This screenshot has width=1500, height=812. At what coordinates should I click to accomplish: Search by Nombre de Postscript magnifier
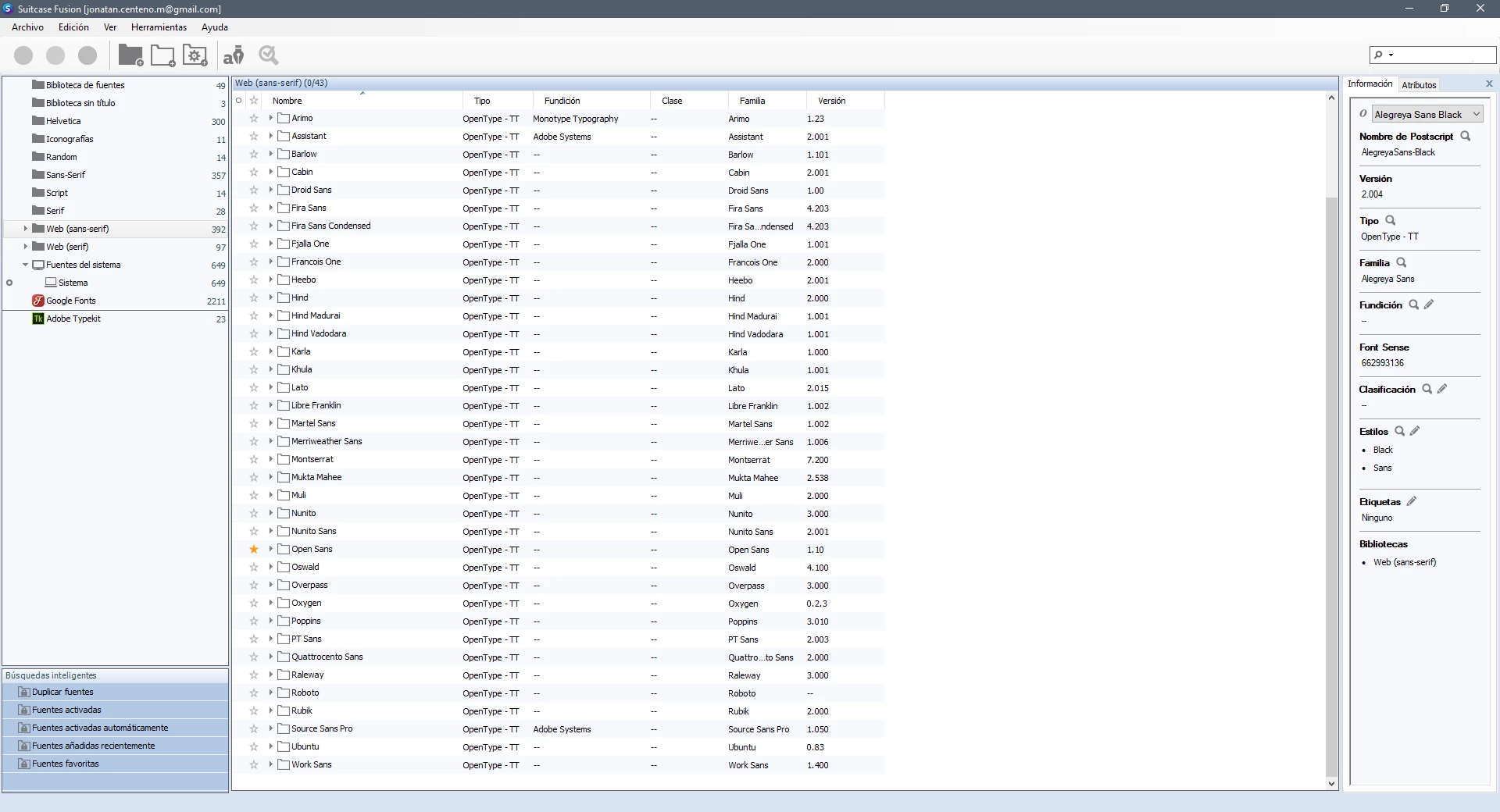coord(1466,136)
